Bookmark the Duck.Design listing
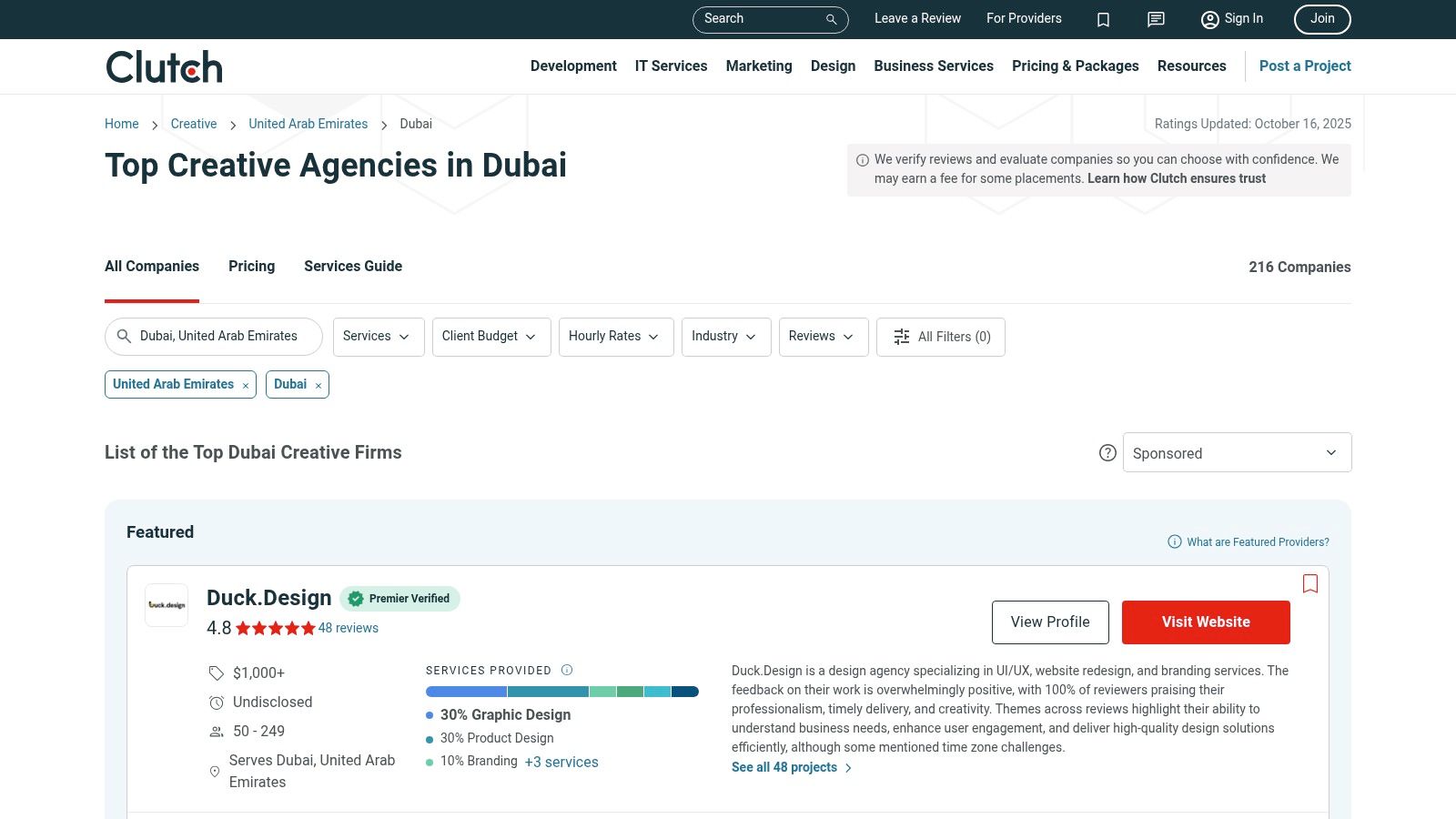 [1309, 584]
